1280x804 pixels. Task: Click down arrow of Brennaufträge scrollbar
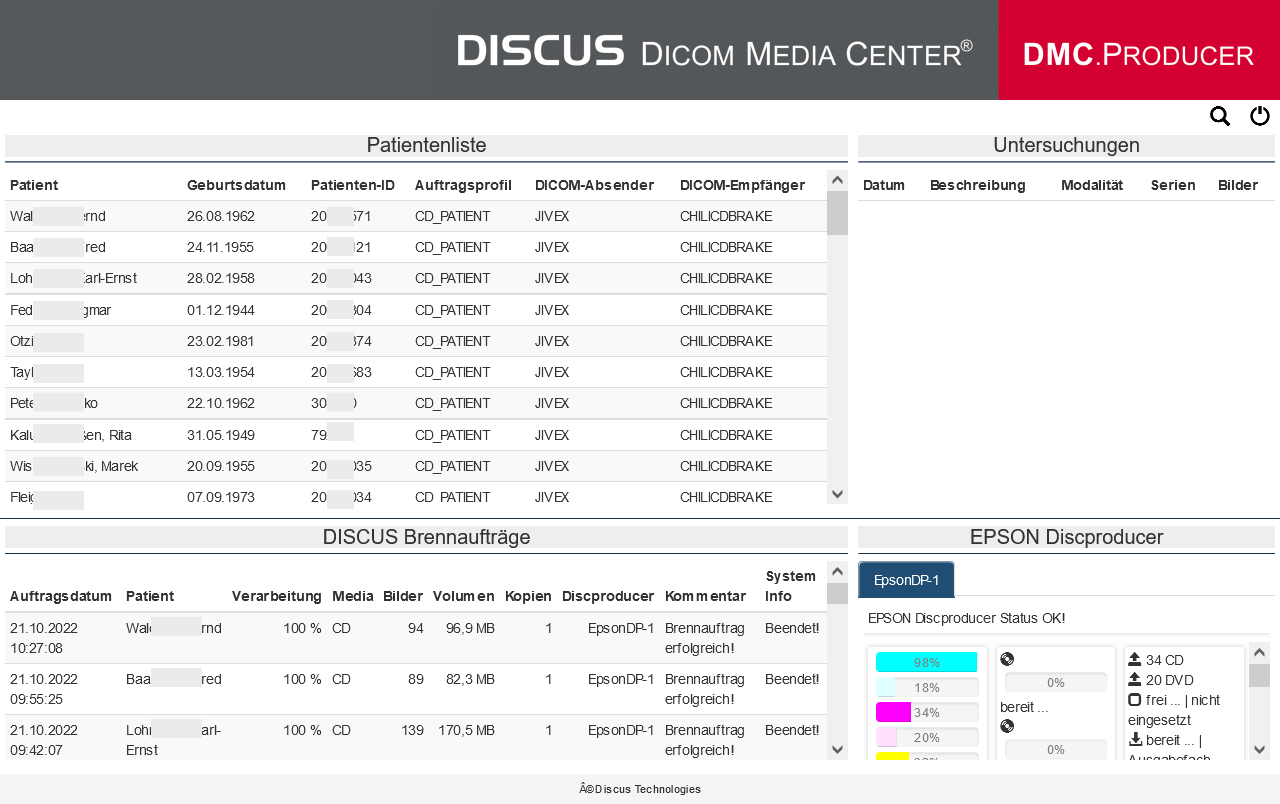coord(837,749)
